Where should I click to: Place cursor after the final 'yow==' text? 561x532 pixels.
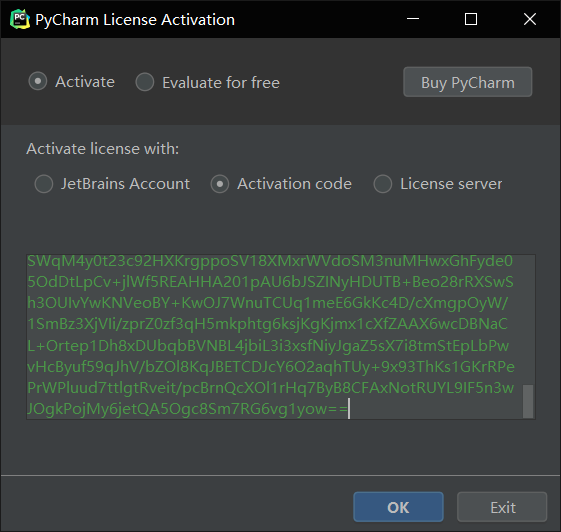pyautogui.click(x=350, y=409)
